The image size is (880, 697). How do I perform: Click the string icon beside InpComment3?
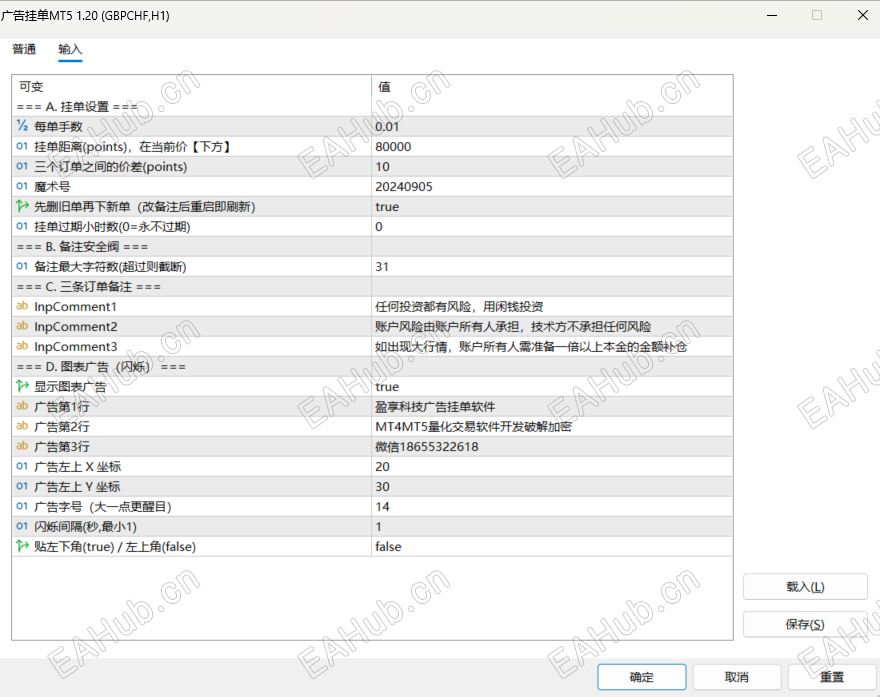22,346
